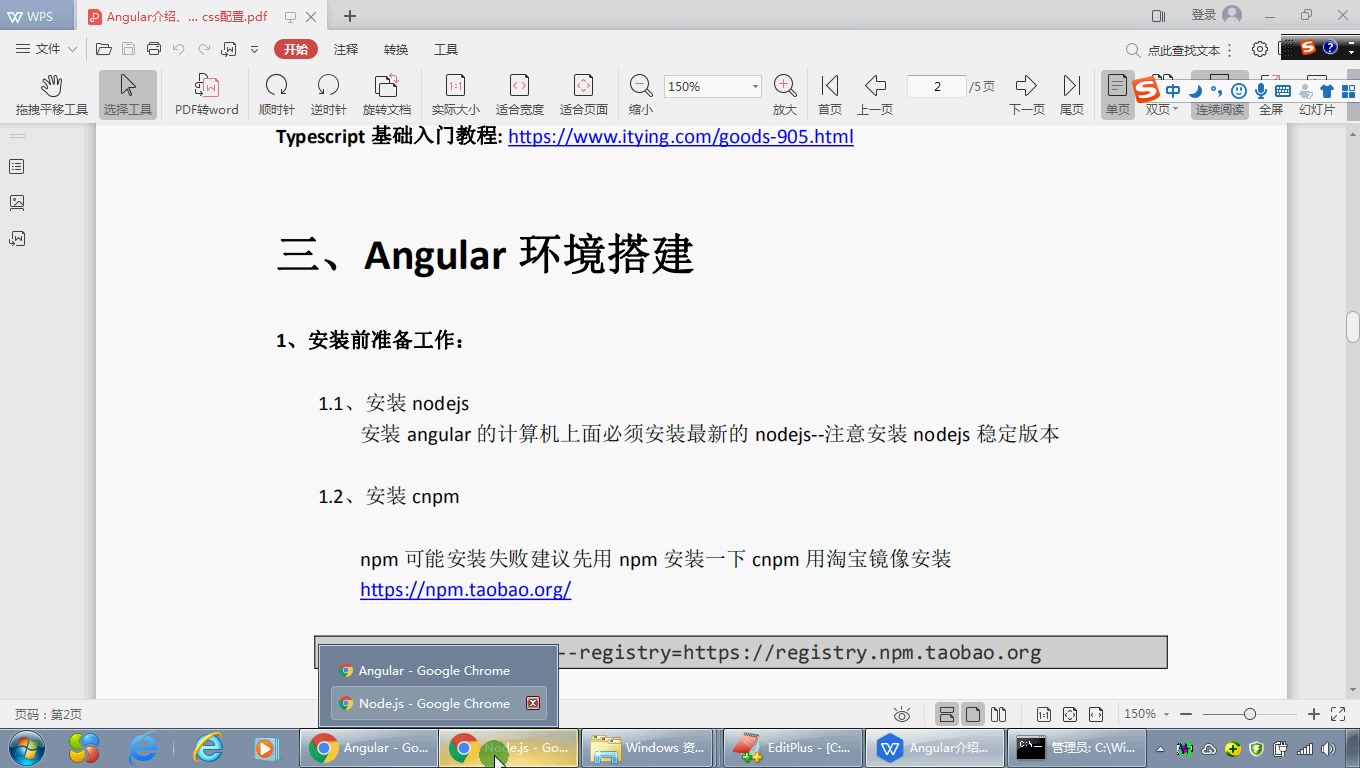
Task: Click status bar actual size icon
Action: tap(1044, 714)
